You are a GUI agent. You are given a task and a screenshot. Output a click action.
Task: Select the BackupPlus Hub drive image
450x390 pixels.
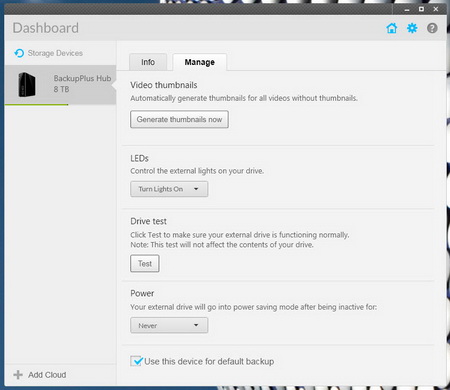pyautogui.click(x=27, y=85)
